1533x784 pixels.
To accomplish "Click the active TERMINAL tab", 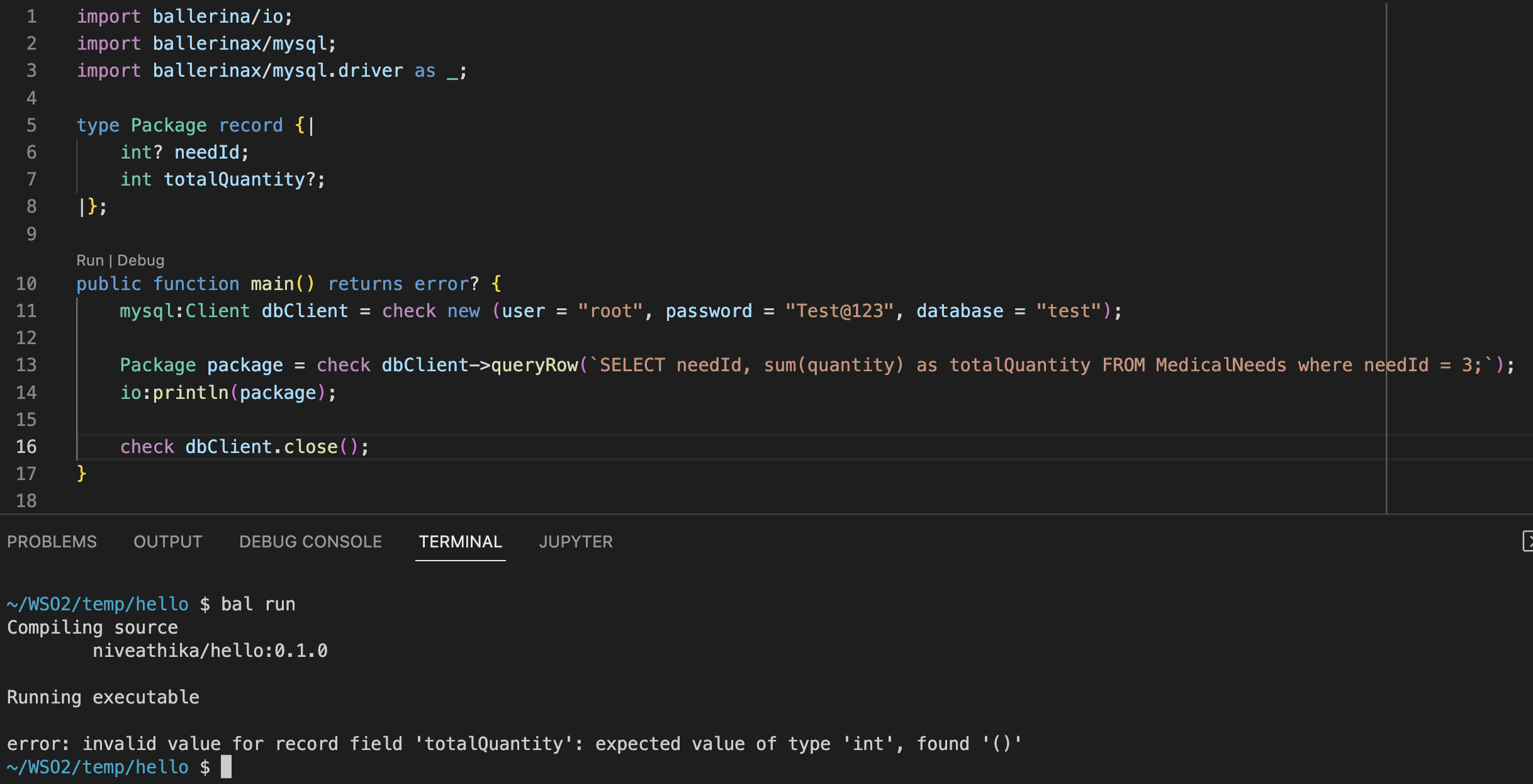I will pyautogui.click(x=460, y=541).
